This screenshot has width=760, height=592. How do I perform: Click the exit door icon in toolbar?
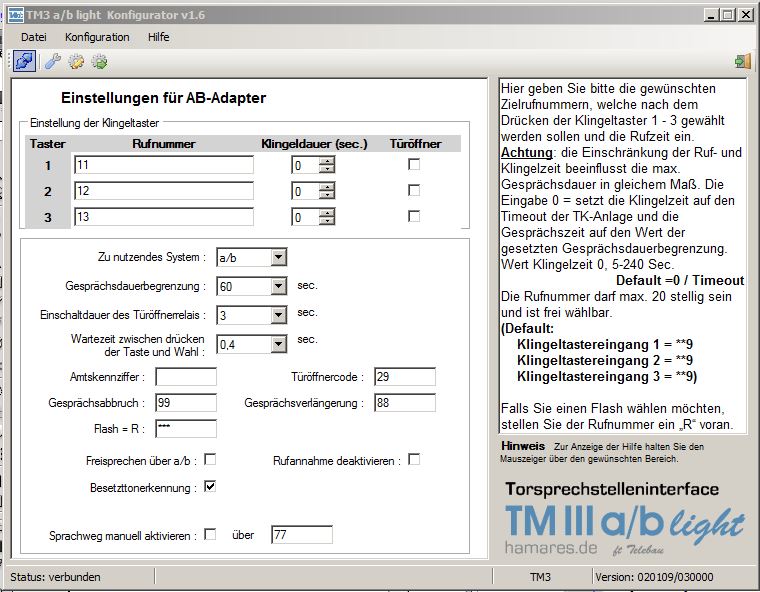click(x=743, y=61)
